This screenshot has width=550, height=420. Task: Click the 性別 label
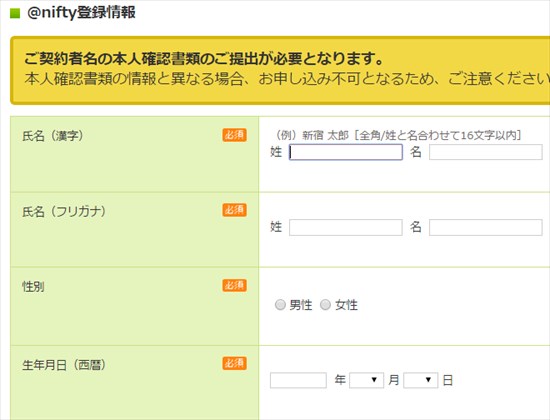(x=33, y=287)
